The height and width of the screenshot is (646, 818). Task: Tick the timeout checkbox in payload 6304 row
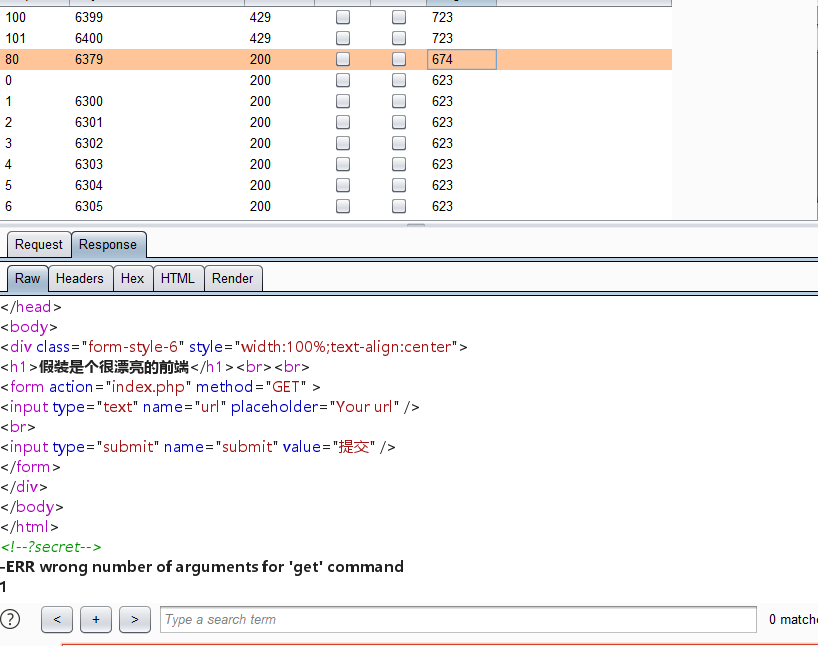click(x=399, y=185)
